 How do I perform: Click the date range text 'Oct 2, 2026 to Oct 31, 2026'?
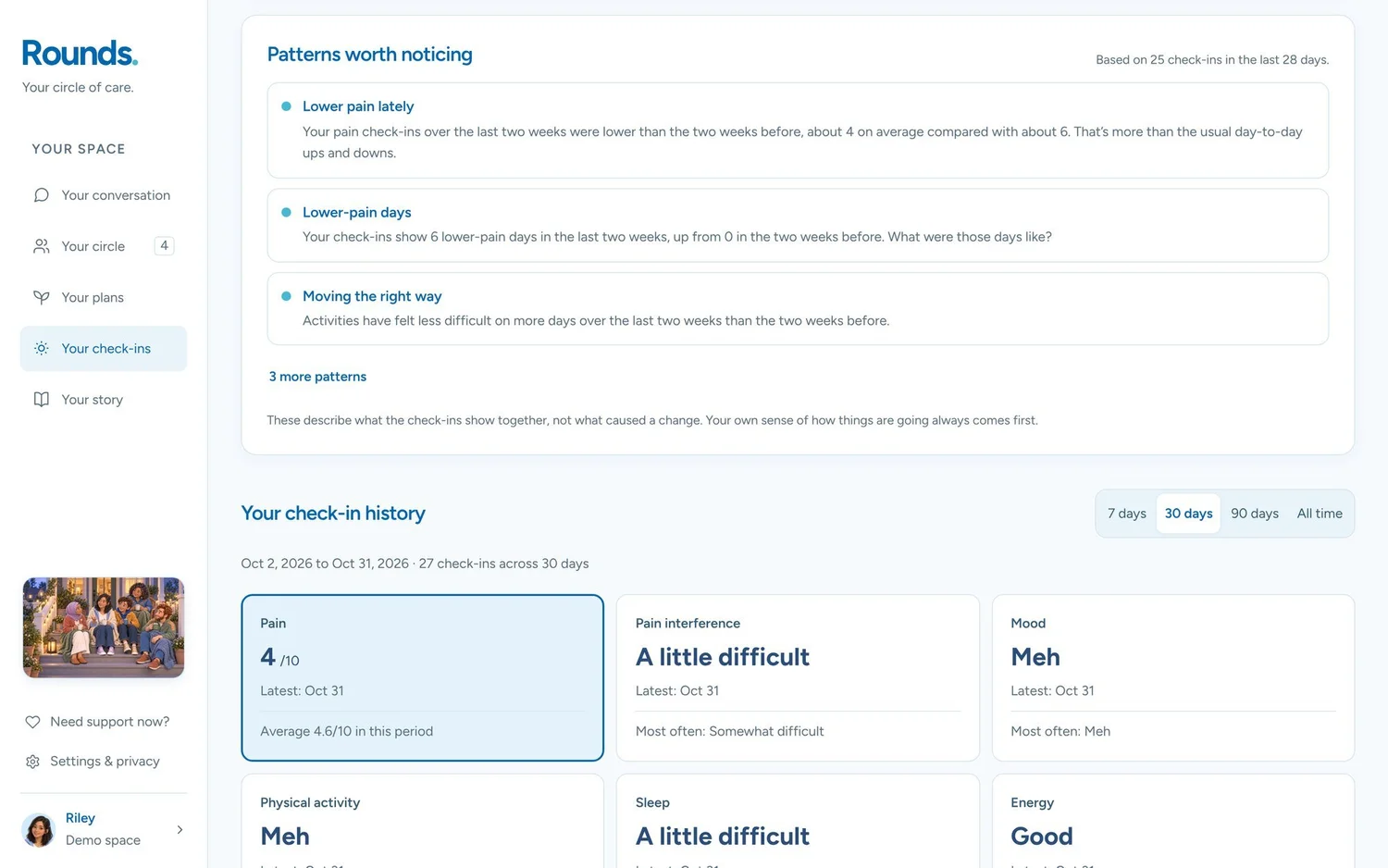click(x=325, y=564)
